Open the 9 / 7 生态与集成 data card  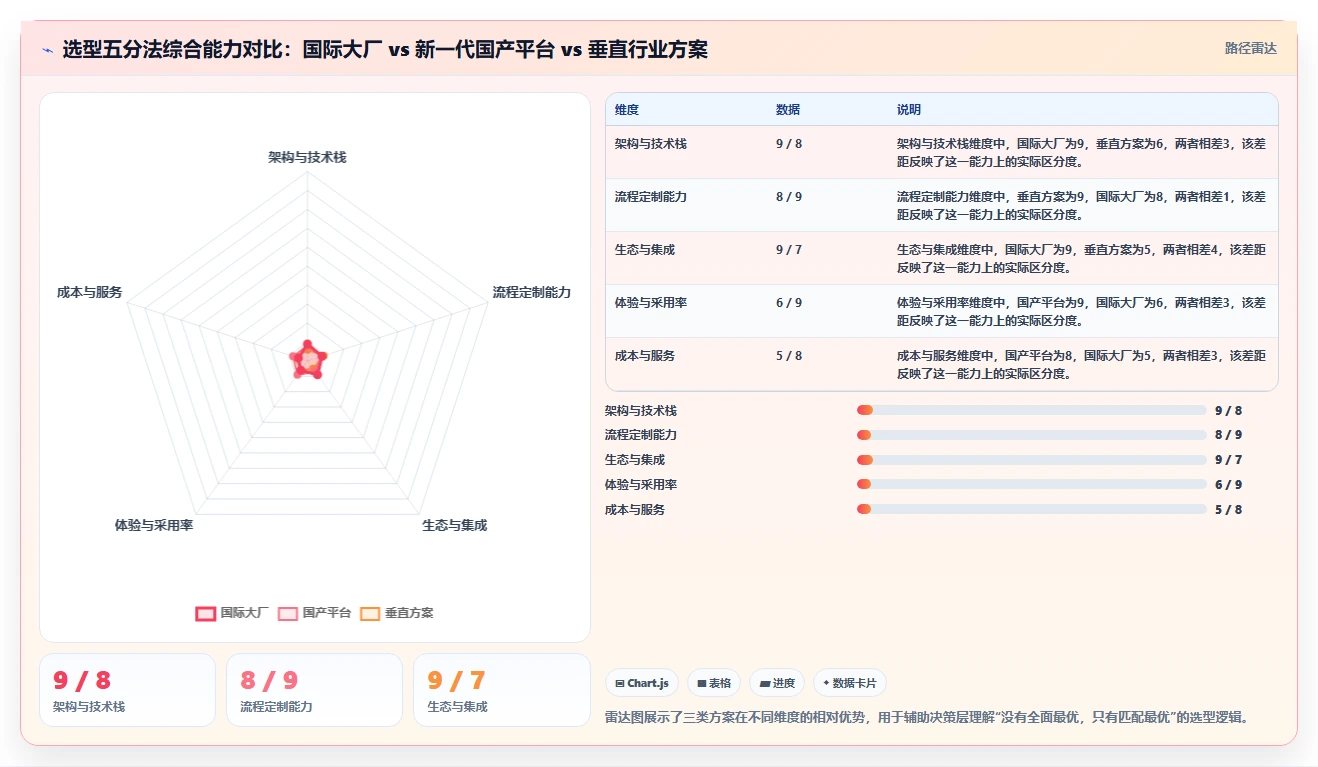(x=501, y=690)
